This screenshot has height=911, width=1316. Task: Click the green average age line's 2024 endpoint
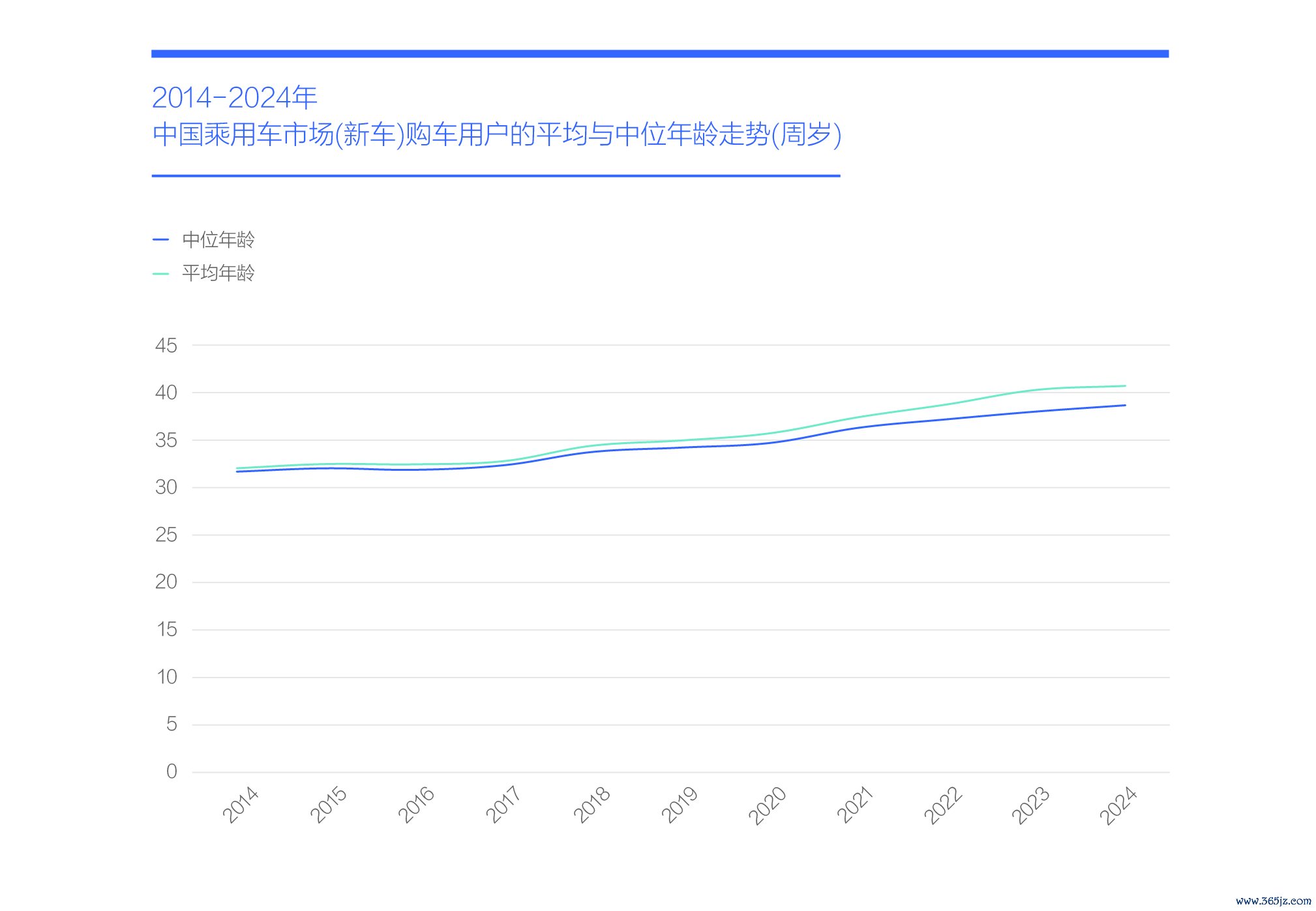[1125, 386]
